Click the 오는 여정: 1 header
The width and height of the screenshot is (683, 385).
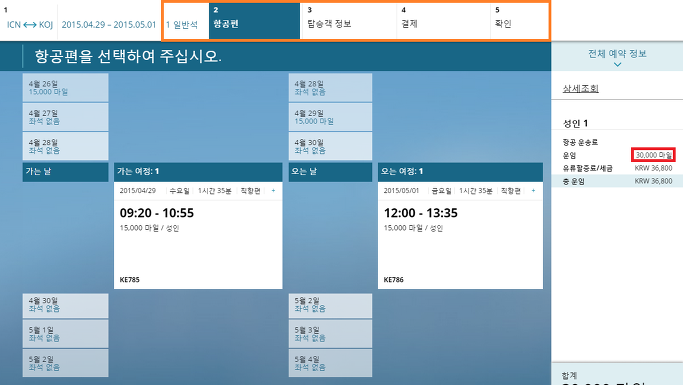[460, 172]
